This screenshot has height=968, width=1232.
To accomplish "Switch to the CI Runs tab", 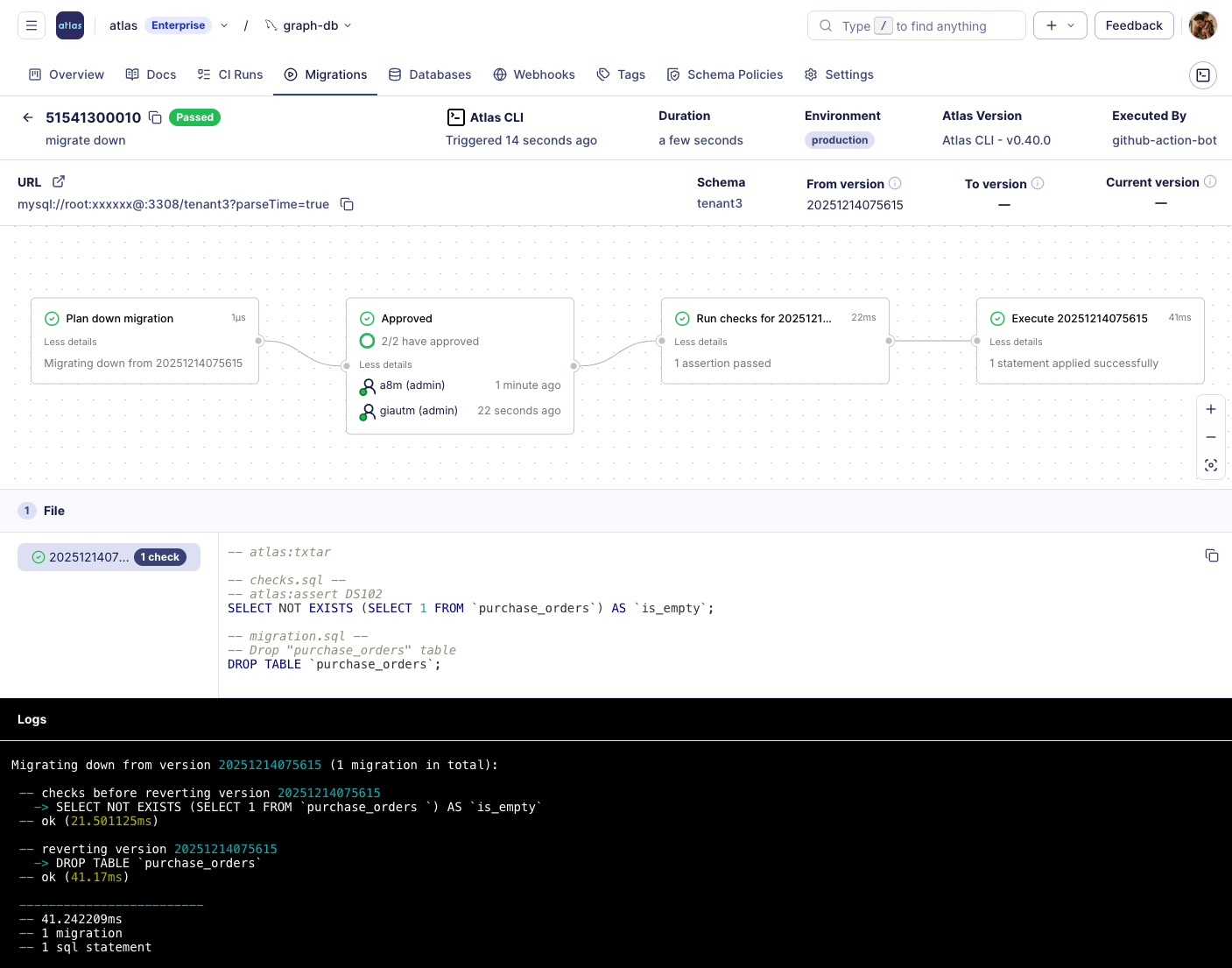I will [x=230, y=74].
